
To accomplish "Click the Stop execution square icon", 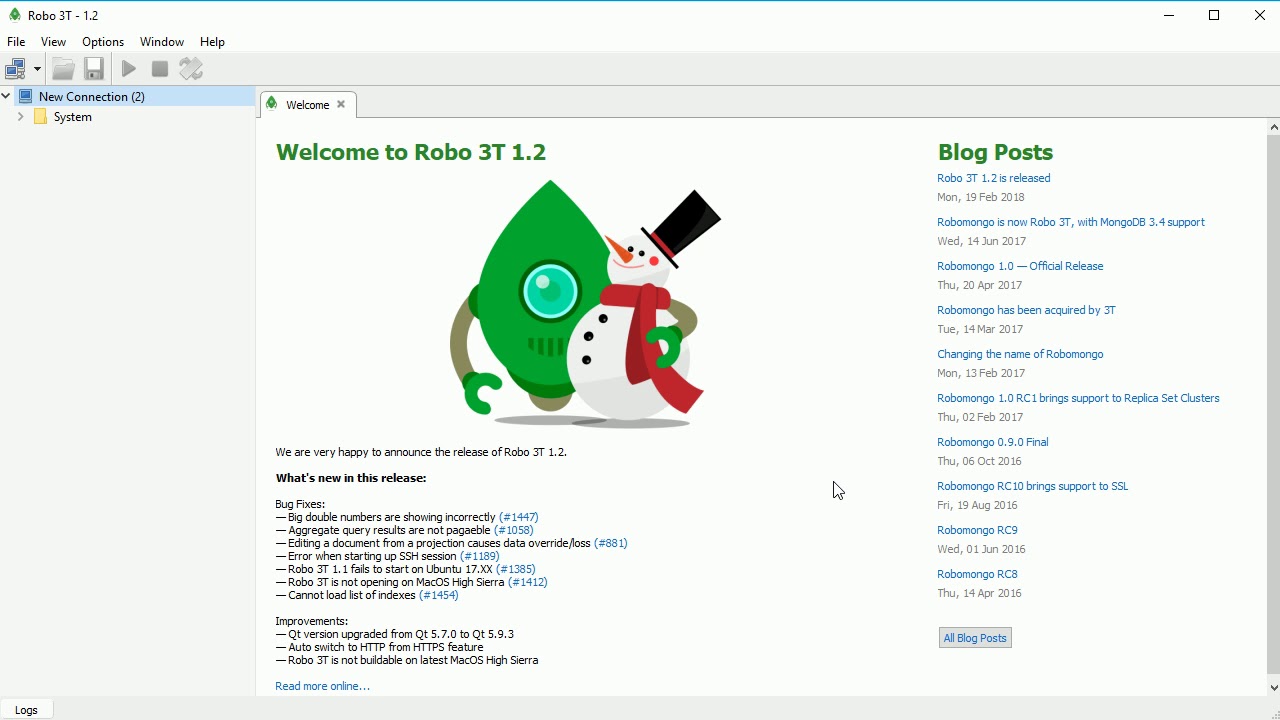I will (x=160, y=69).
